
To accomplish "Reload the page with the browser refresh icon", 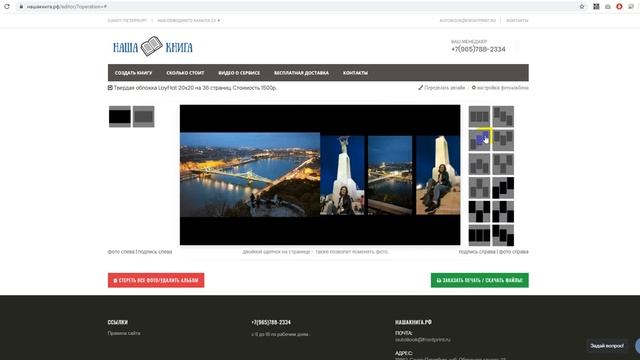I will (7, 7).
